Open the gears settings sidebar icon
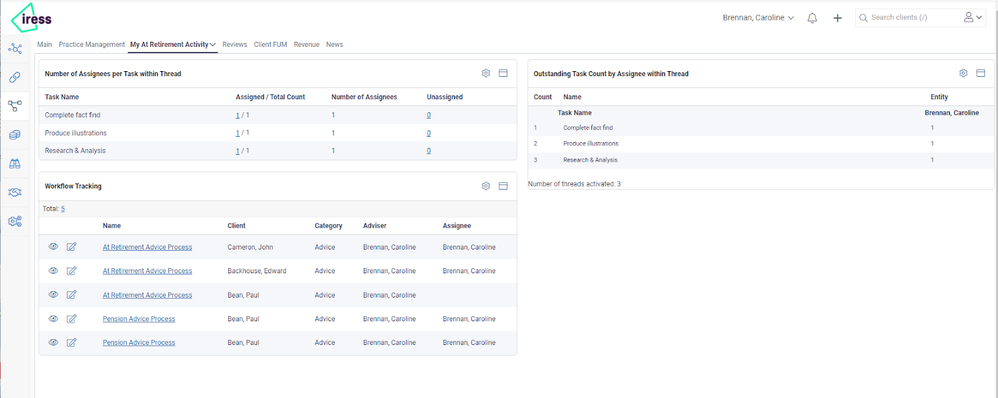998x398 pixels. 15,222
